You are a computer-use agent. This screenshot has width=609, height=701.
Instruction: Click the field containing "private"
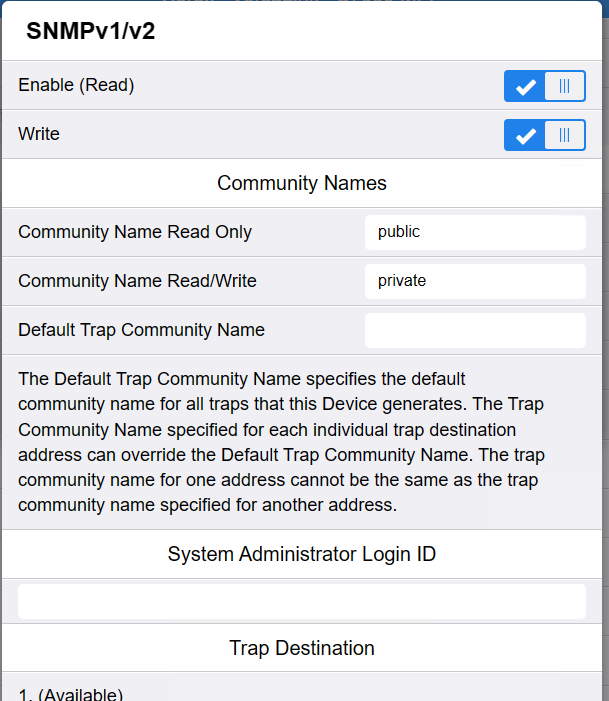pyautogui.click(x=474, y=281)
